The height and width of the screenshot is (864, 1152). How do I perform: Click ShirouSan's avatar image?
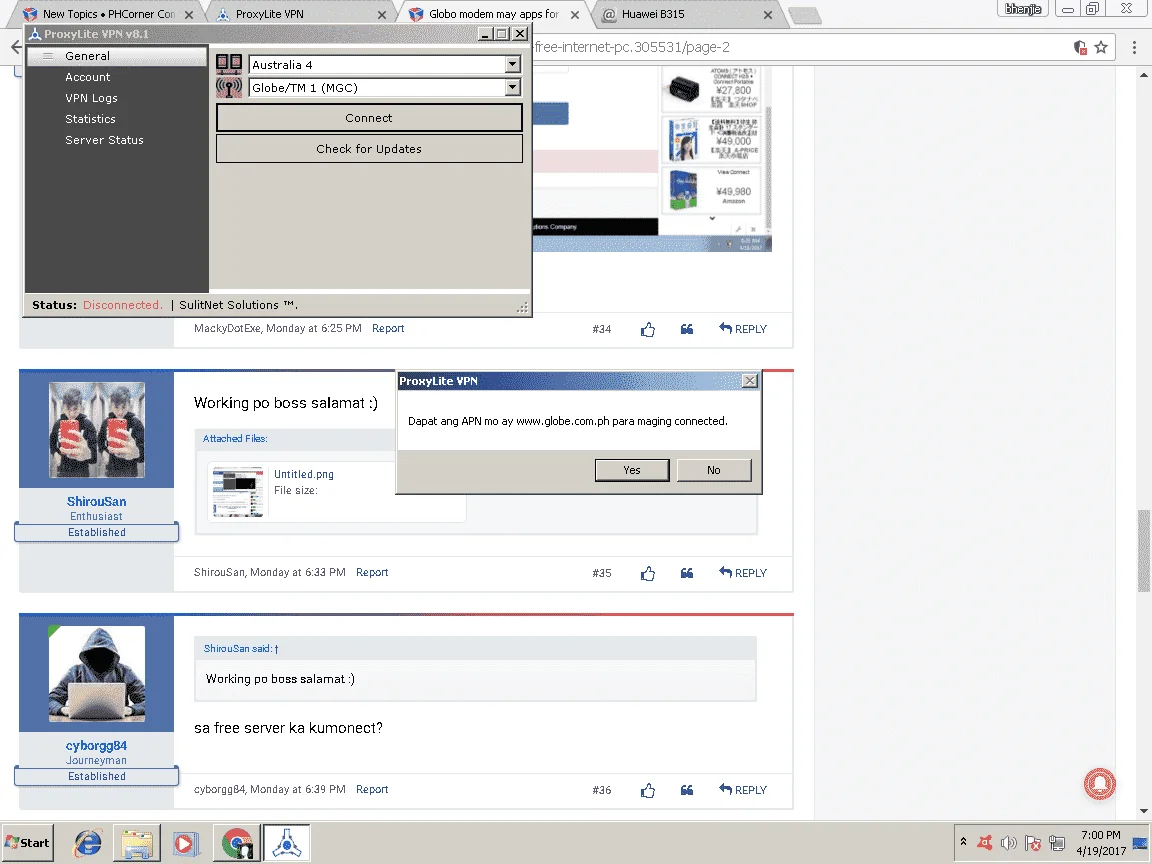pyautogui.click(x=96, y=430)
